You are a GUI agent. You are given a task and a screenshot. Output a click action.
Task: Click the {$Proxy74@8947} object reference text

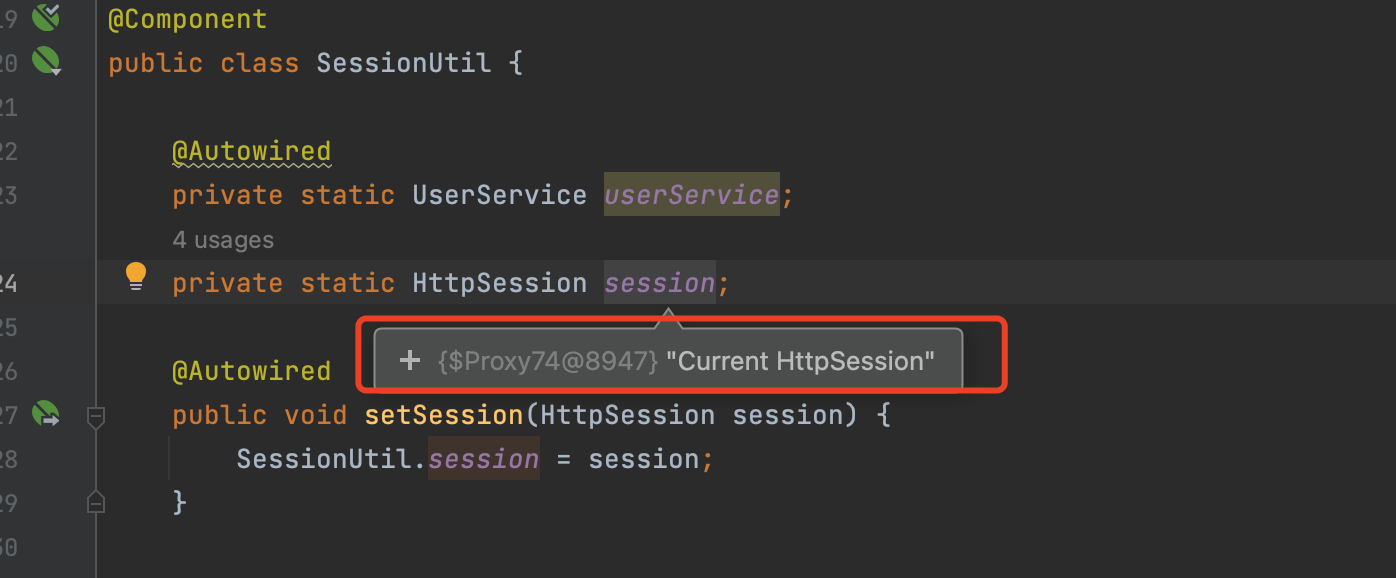point(548,361)
